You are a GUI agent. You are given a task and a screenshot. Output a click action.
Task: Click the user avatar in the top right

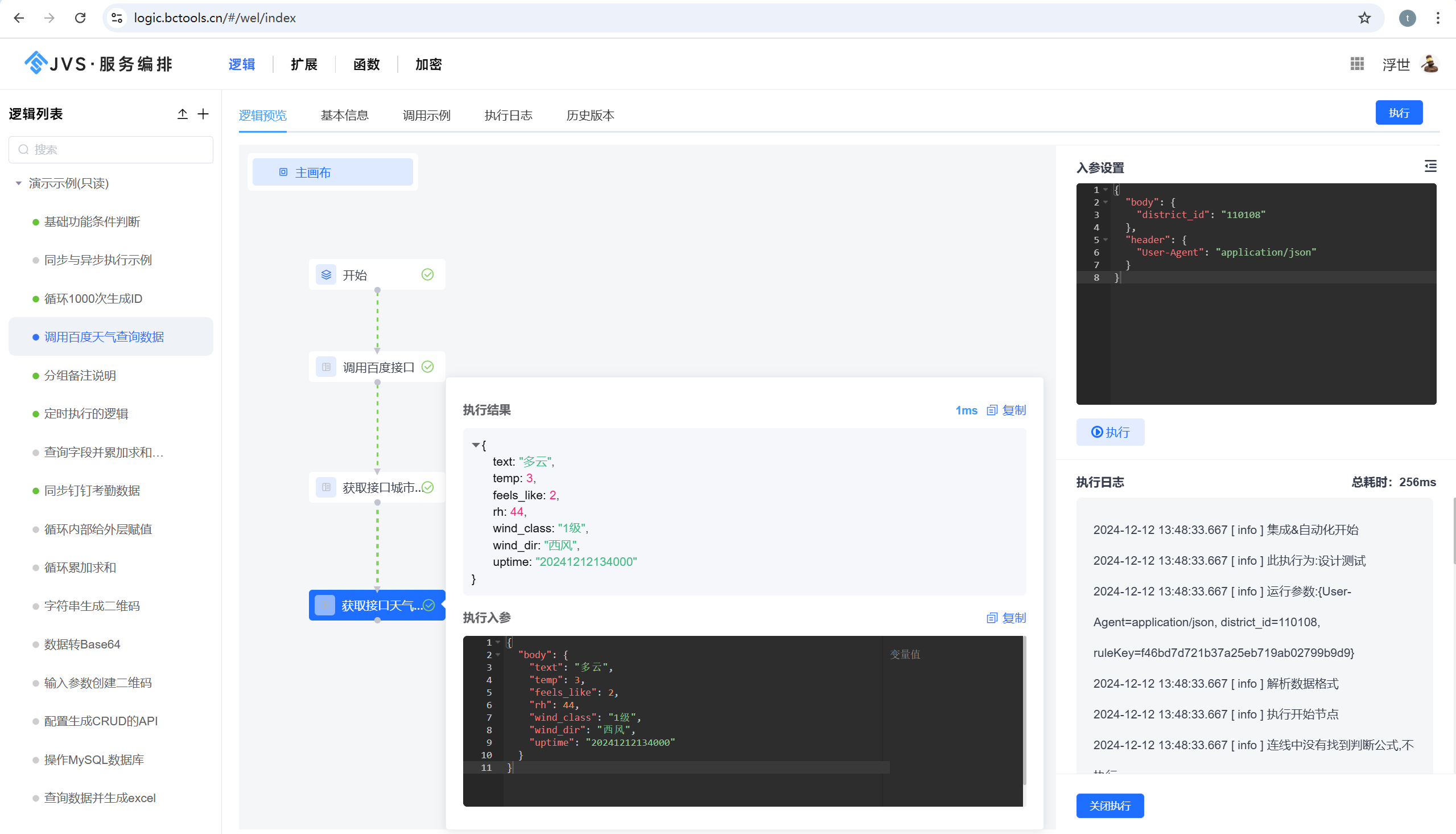pos(1429,64)
